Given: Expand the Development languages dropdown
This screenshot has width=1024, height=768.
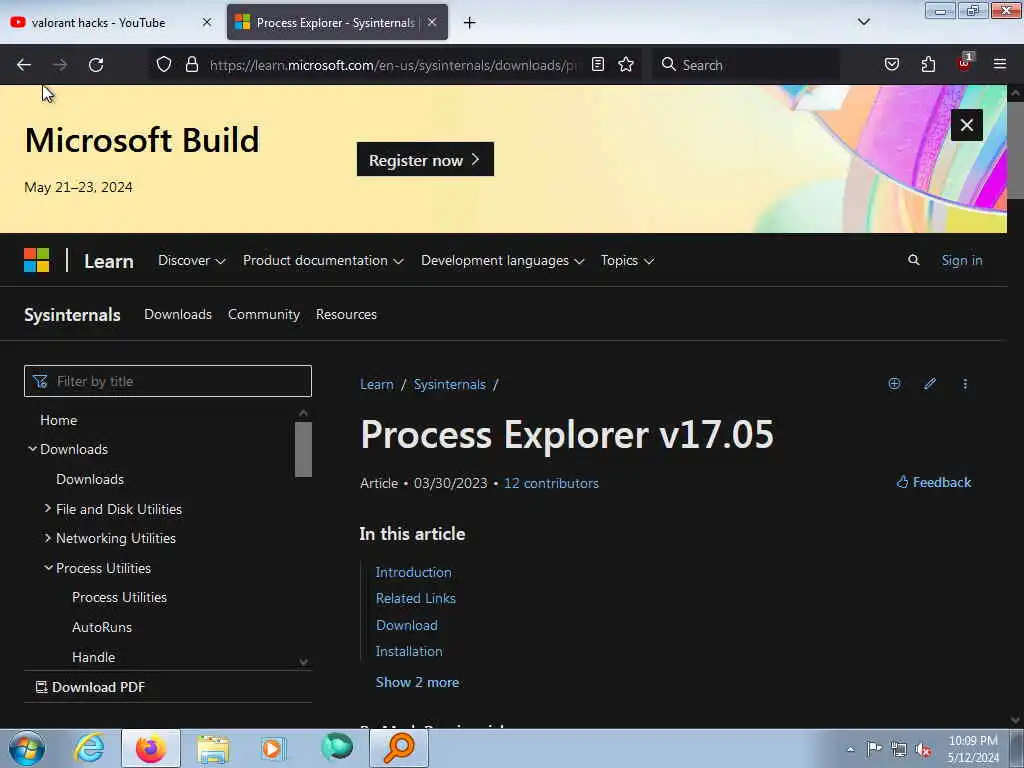Looking at the screenshot, I should (502, 261).
